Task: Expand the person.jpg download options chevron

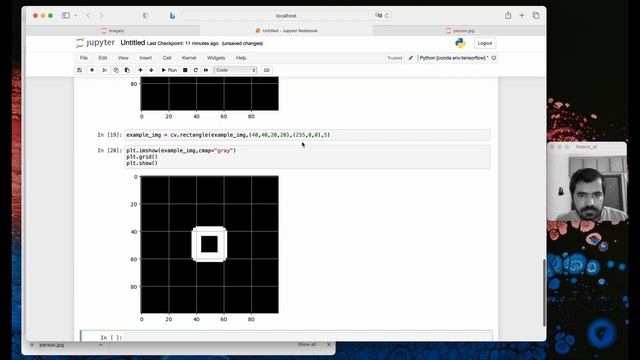Action: (100, 345)
